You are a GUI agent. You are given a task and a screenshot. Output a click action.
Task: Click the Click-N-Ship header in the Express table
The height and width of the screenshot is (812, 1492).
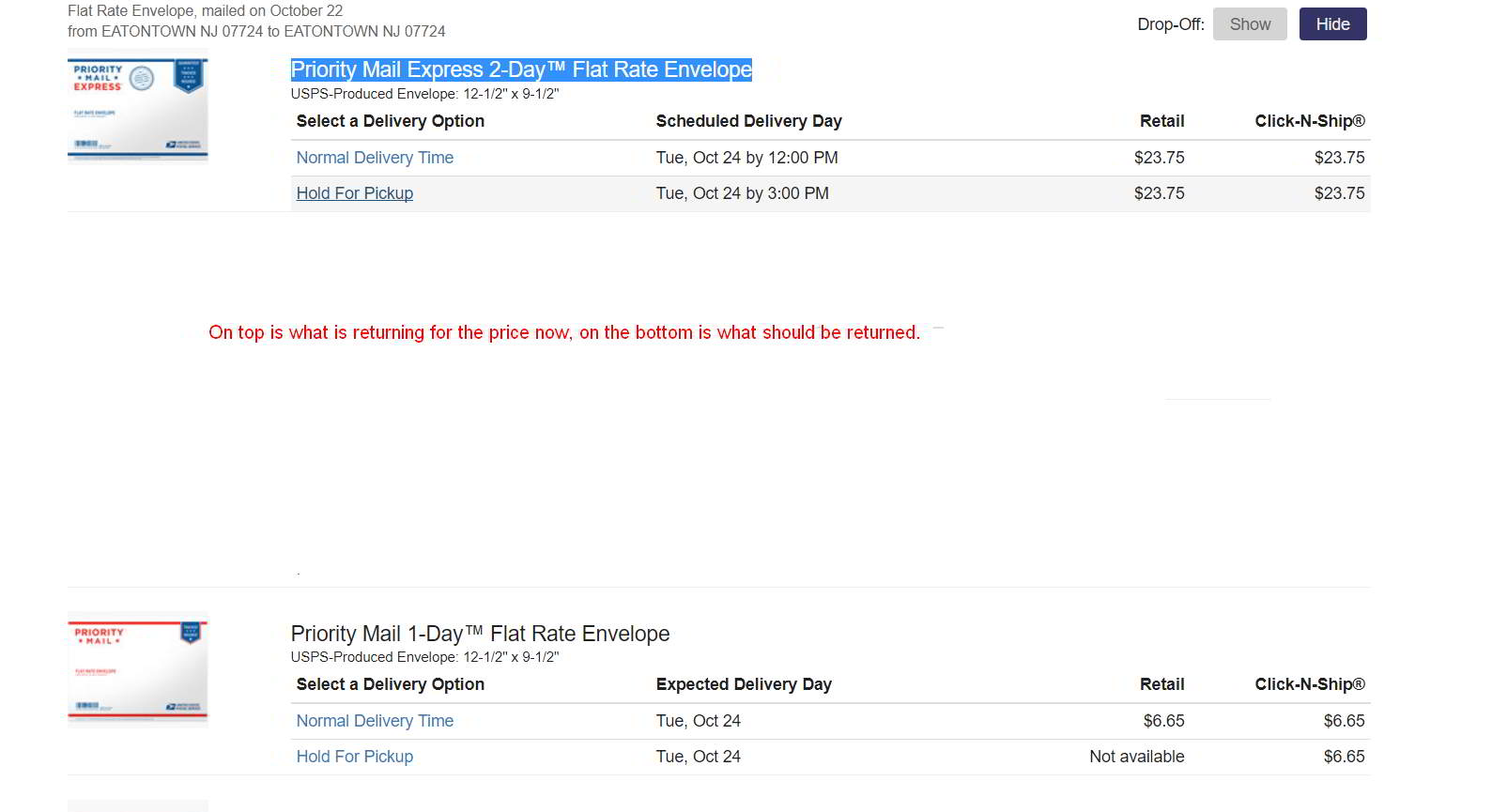click(x=1309, y=121)
